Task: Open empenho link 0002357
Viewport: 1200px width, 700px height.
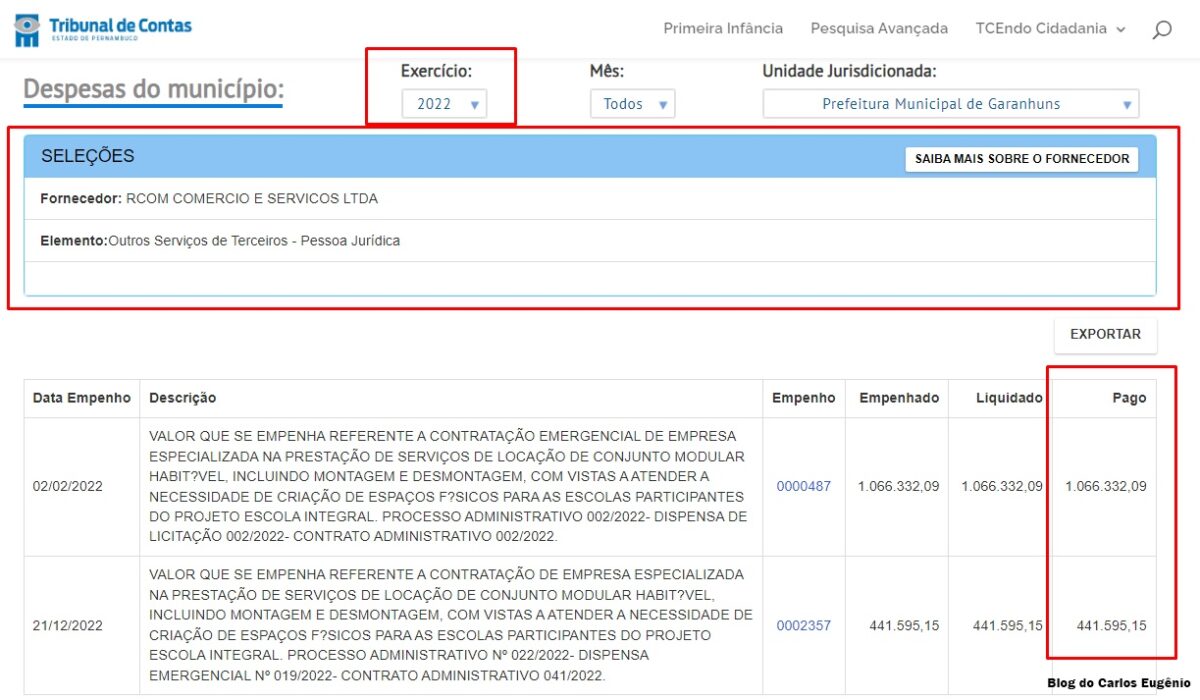Action: 803,626
